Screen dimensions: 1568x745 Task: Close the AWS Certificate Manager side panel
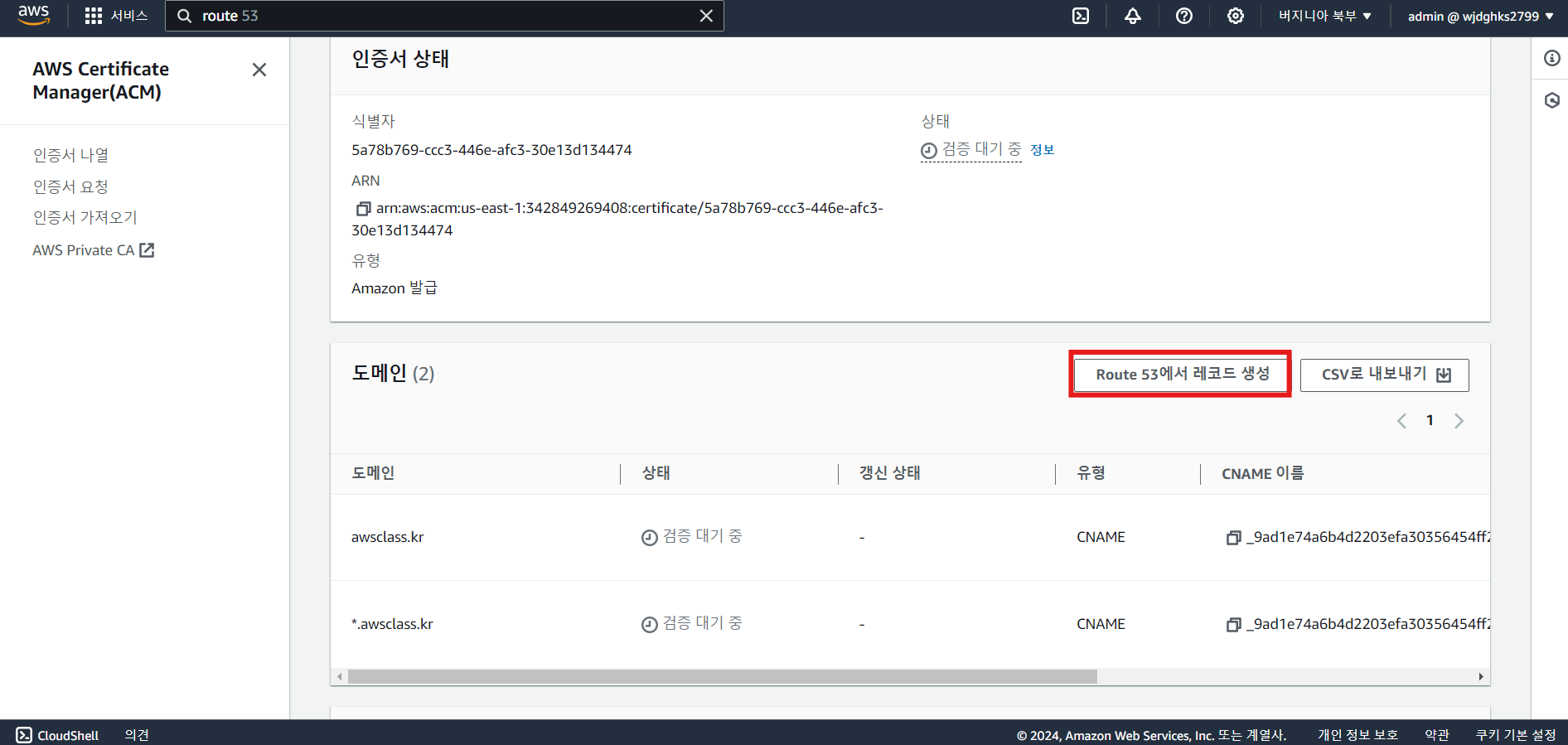click(259, 70)
